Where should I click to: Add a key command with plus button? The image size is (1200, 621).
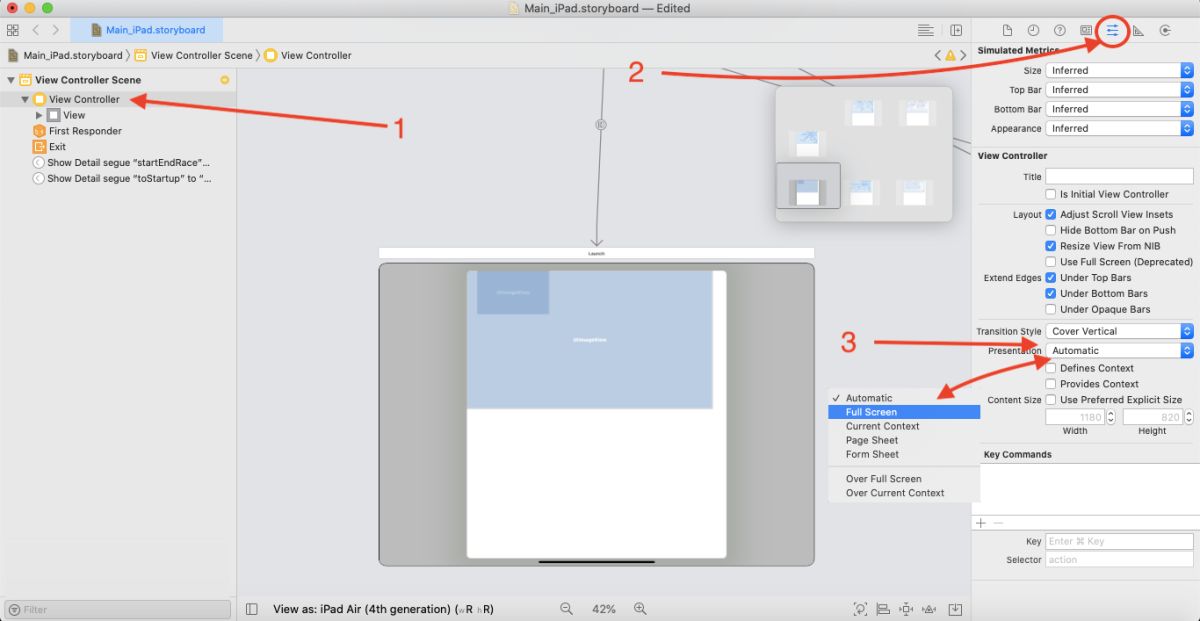click(x=981, y=523)
